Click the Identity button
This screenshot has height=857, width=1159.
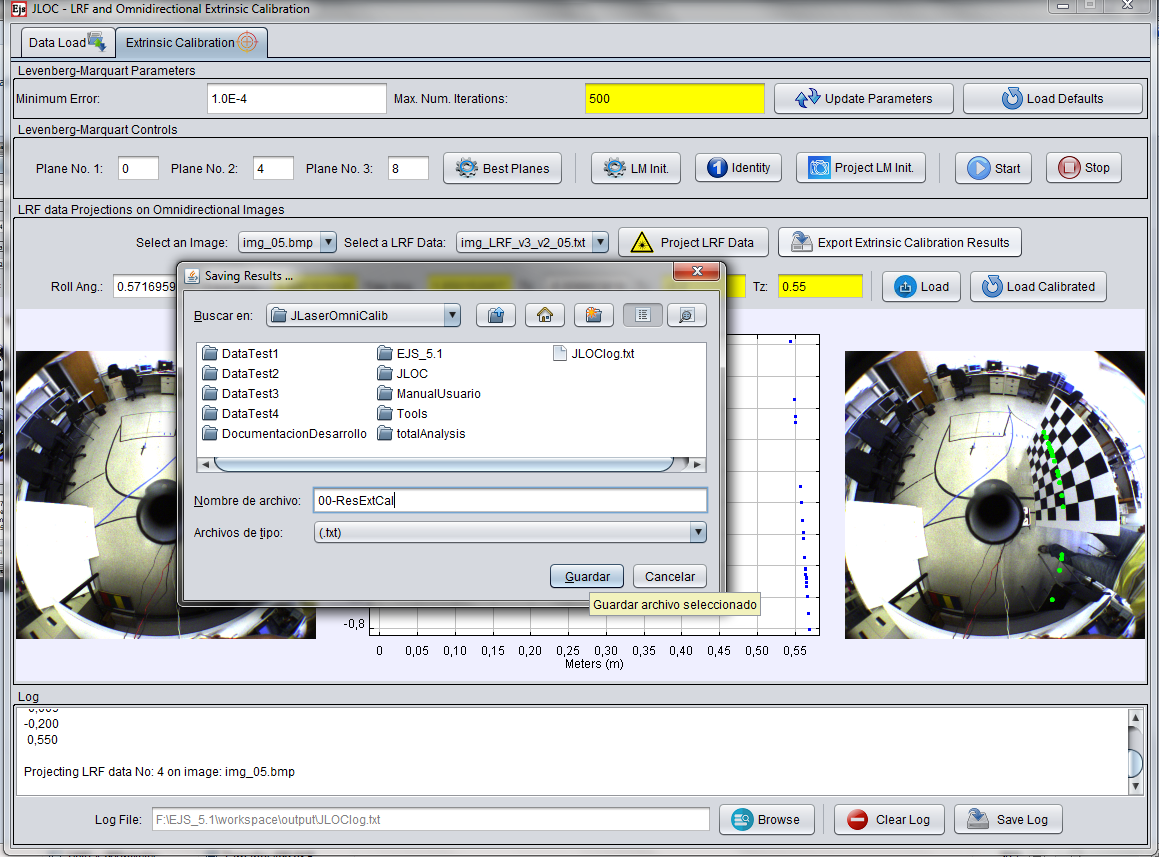pos(739,168)
